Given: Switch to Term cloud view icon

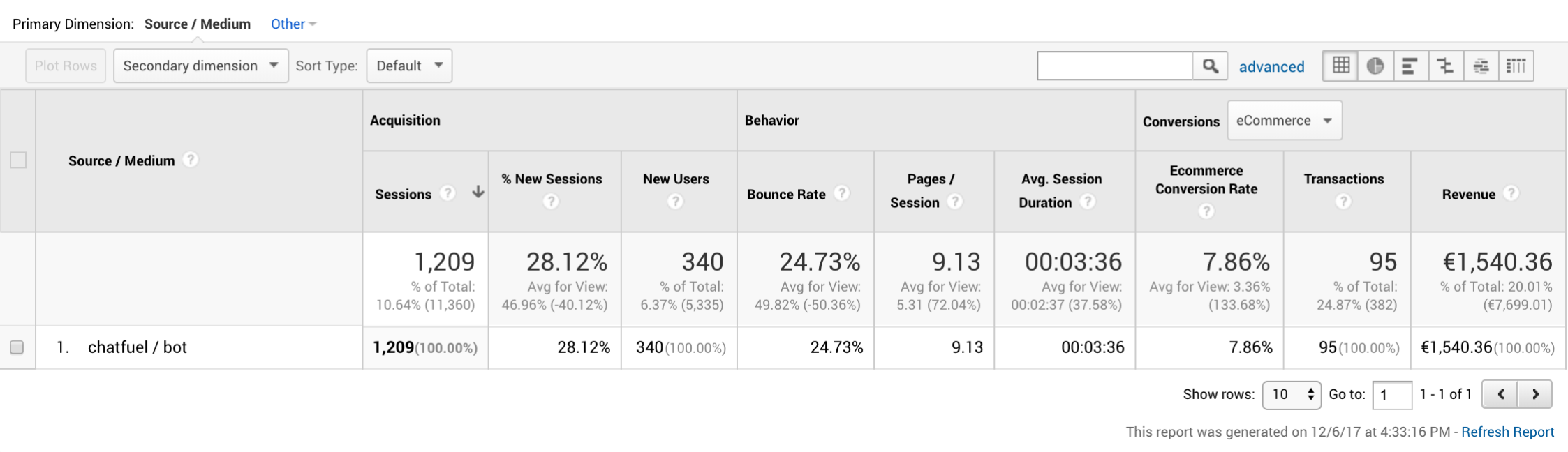Looking at the screenshot, I should (1481, 66).
